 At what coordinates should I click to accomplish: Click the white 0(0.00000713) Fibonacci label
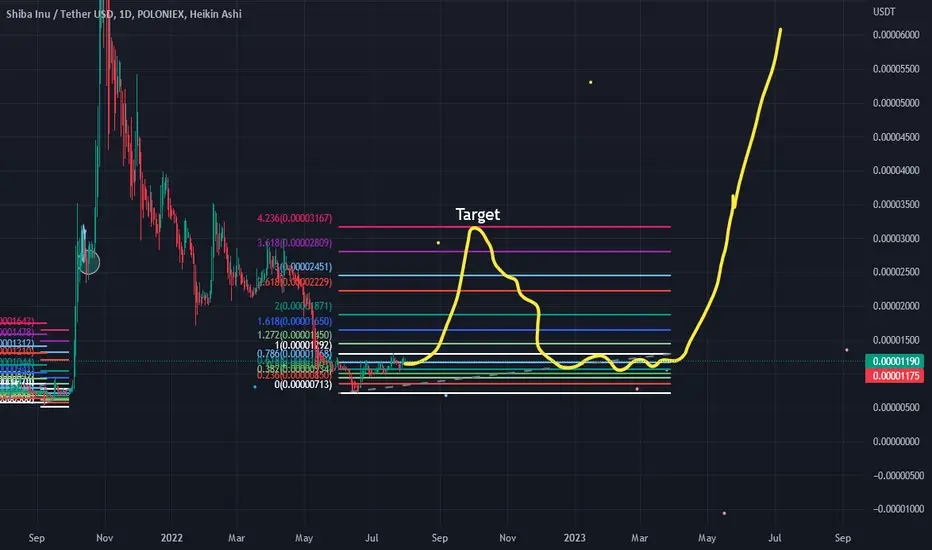pyautogui.click(x=303, y=385)
